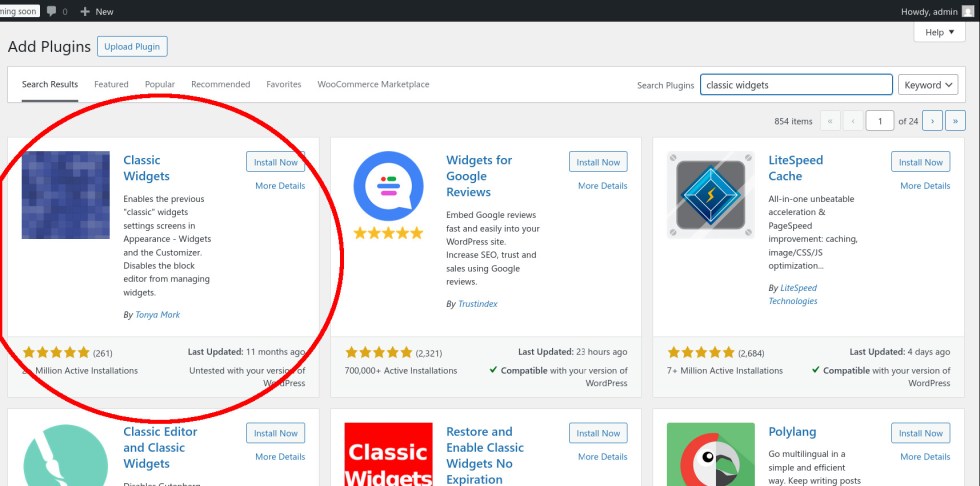The height and width of the screenshot is (486, 980).
Task: Open More Details for Polylang
Action: point(925,457)
